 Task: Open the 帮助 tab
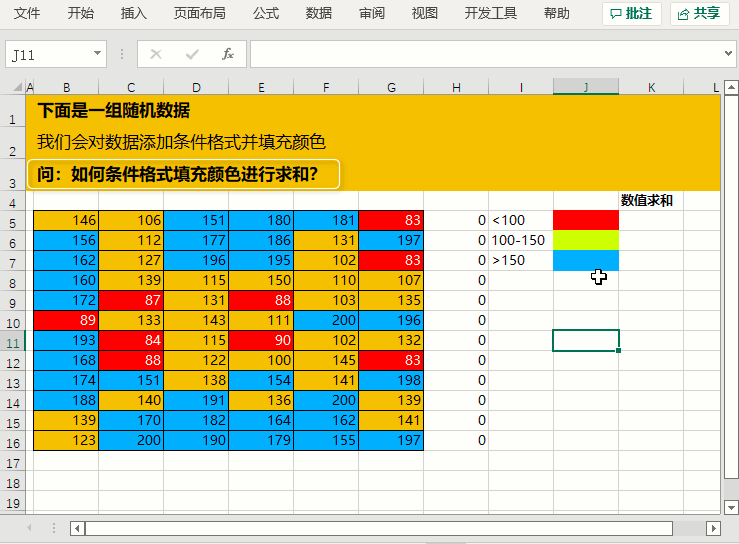(557, 13)
